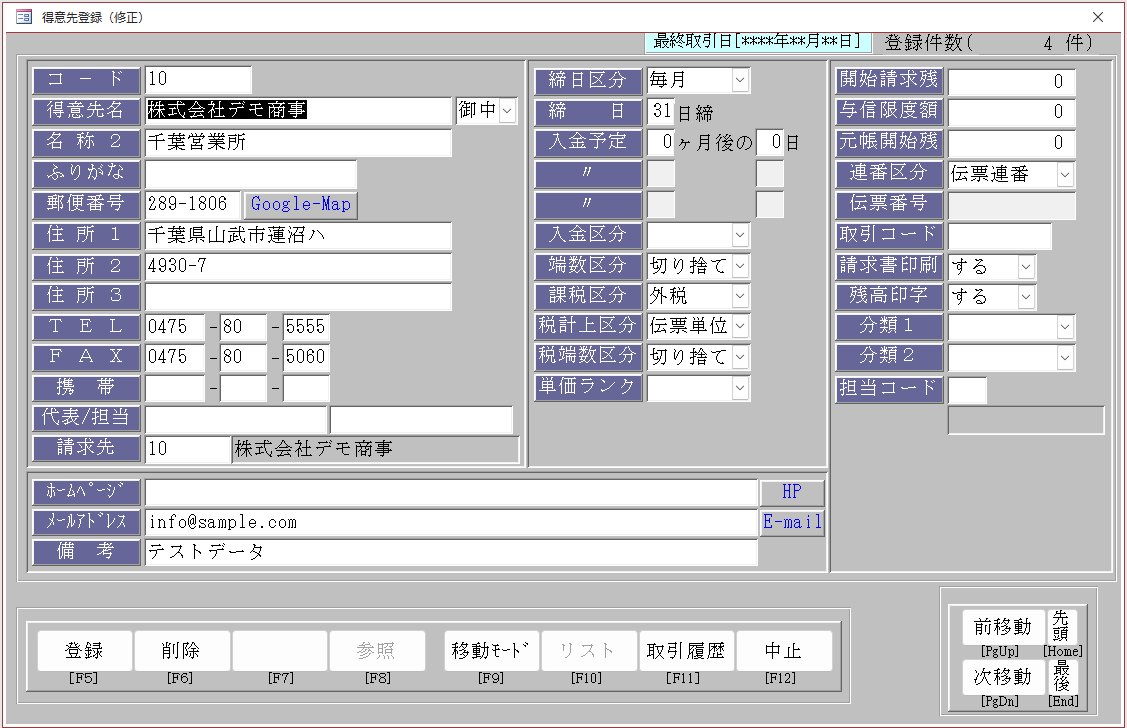Focus the first 代表/担当 field
This screenshot has height=728, width=1127.
click(x=236, y=420)
